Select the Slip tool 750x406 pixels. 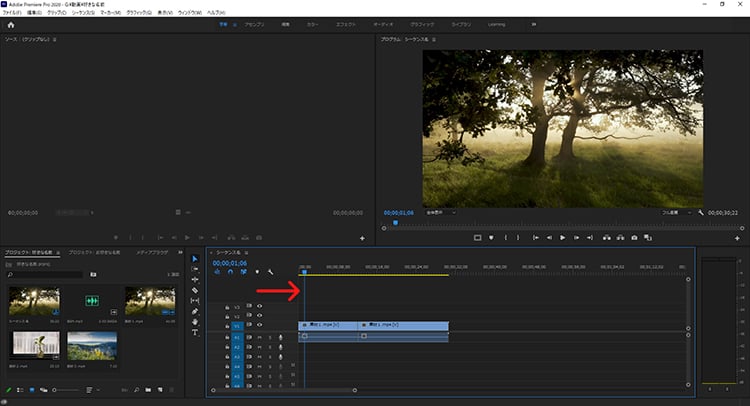pos(195,301)
